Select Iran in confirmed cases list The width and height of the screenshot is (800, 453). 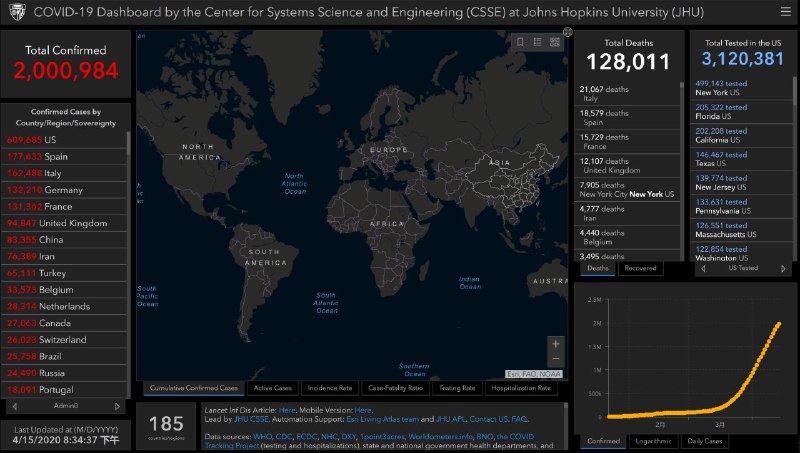(64, 257)
